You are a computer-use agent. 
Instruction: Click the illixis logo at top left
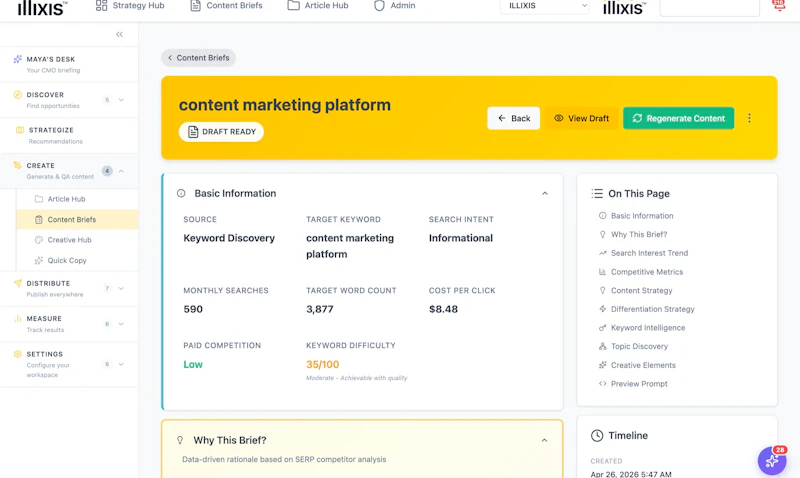tap(42, 7)
